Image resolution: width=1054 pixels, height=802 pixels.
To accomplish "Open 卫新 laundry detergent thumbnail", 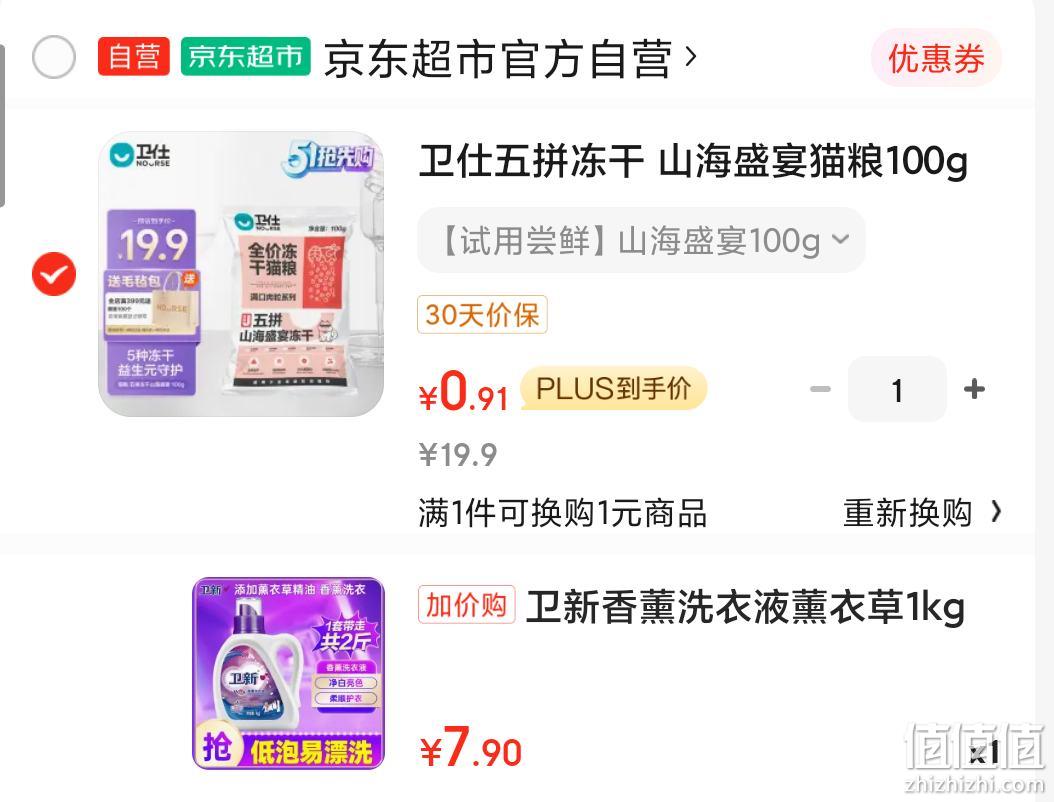I will 288,673.
